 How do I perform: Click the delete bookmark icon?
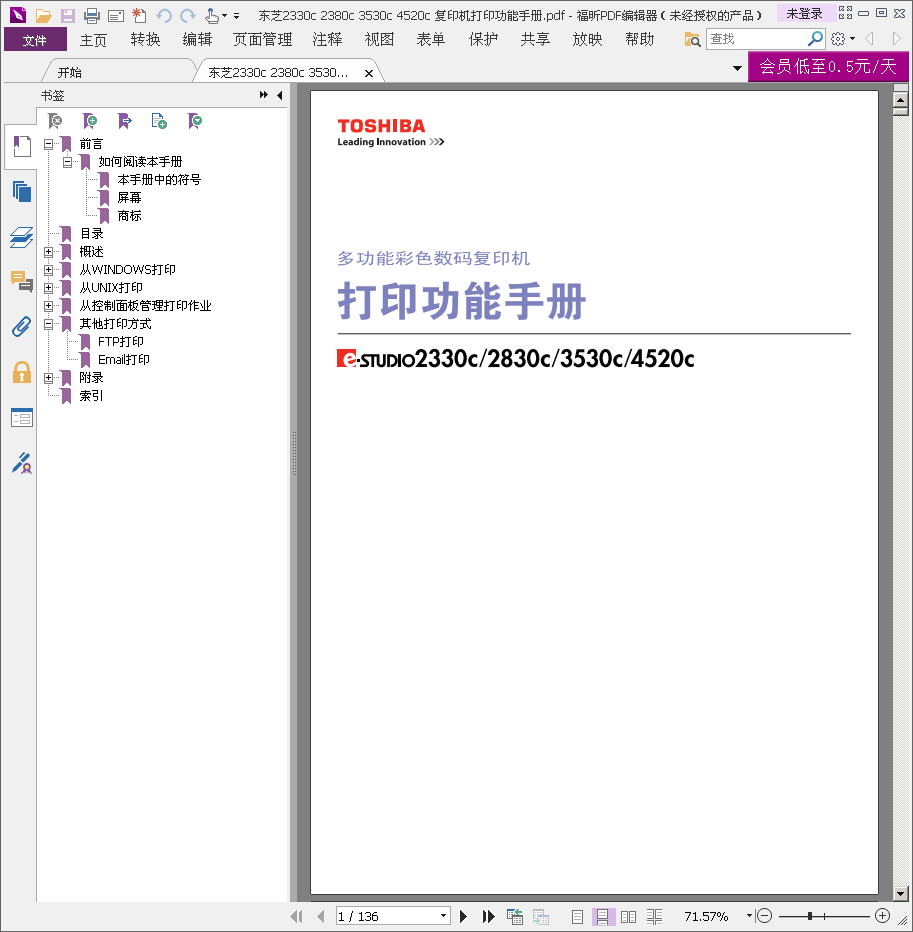pos(55,121)
